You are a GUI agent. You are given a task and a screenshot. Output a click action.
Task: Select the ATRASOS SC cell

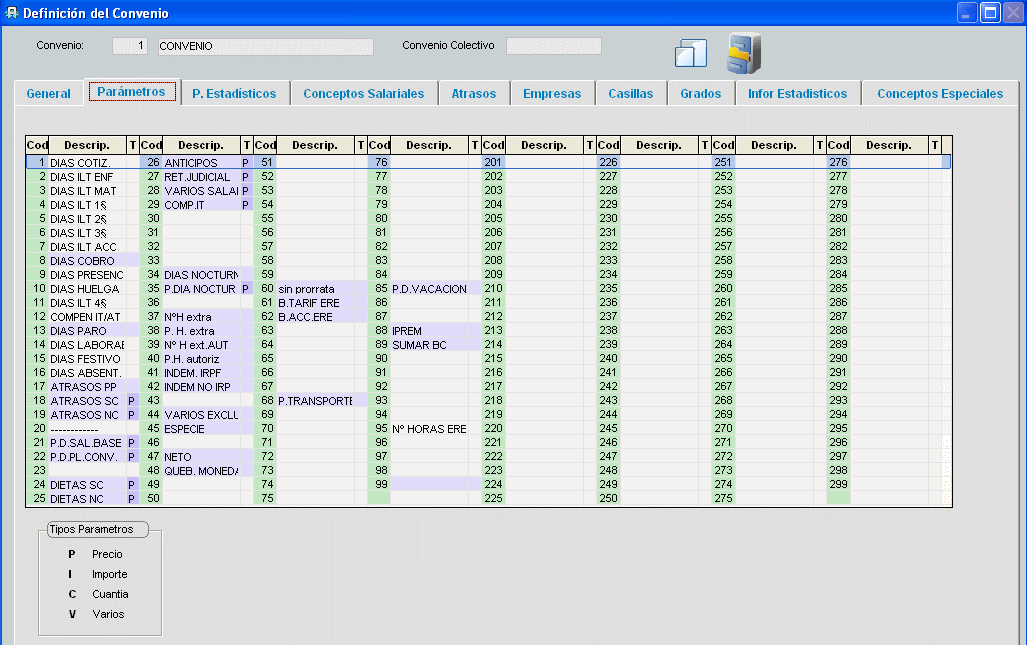(88, 401)
